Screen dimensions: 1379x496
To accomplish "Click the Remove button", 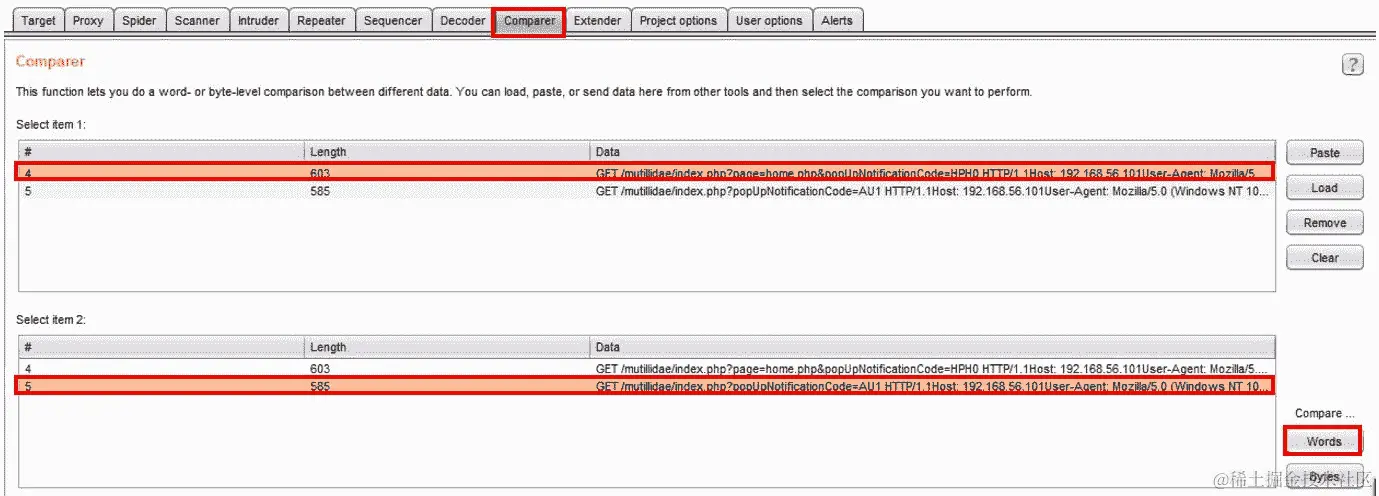I will 1325,223.
